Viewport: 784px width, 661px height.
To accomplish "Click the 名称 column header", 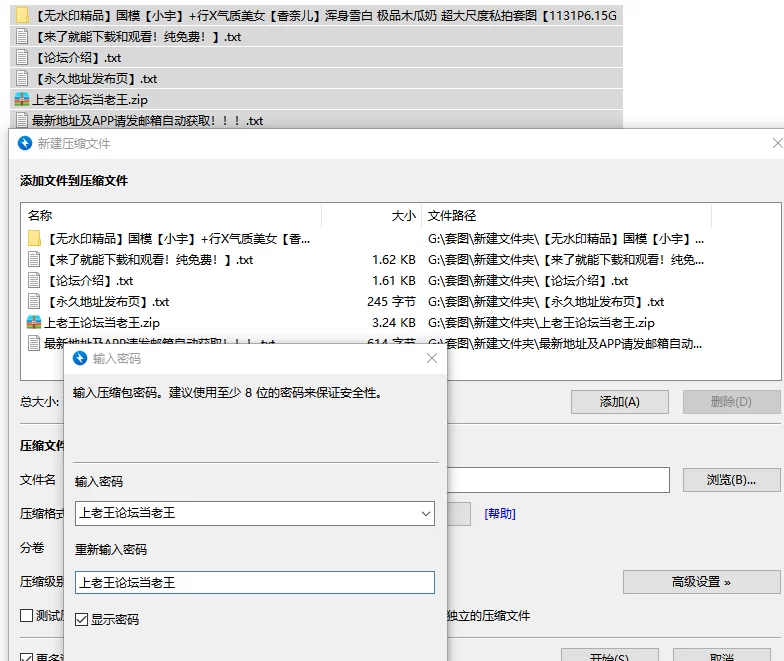I will (40, 216).
